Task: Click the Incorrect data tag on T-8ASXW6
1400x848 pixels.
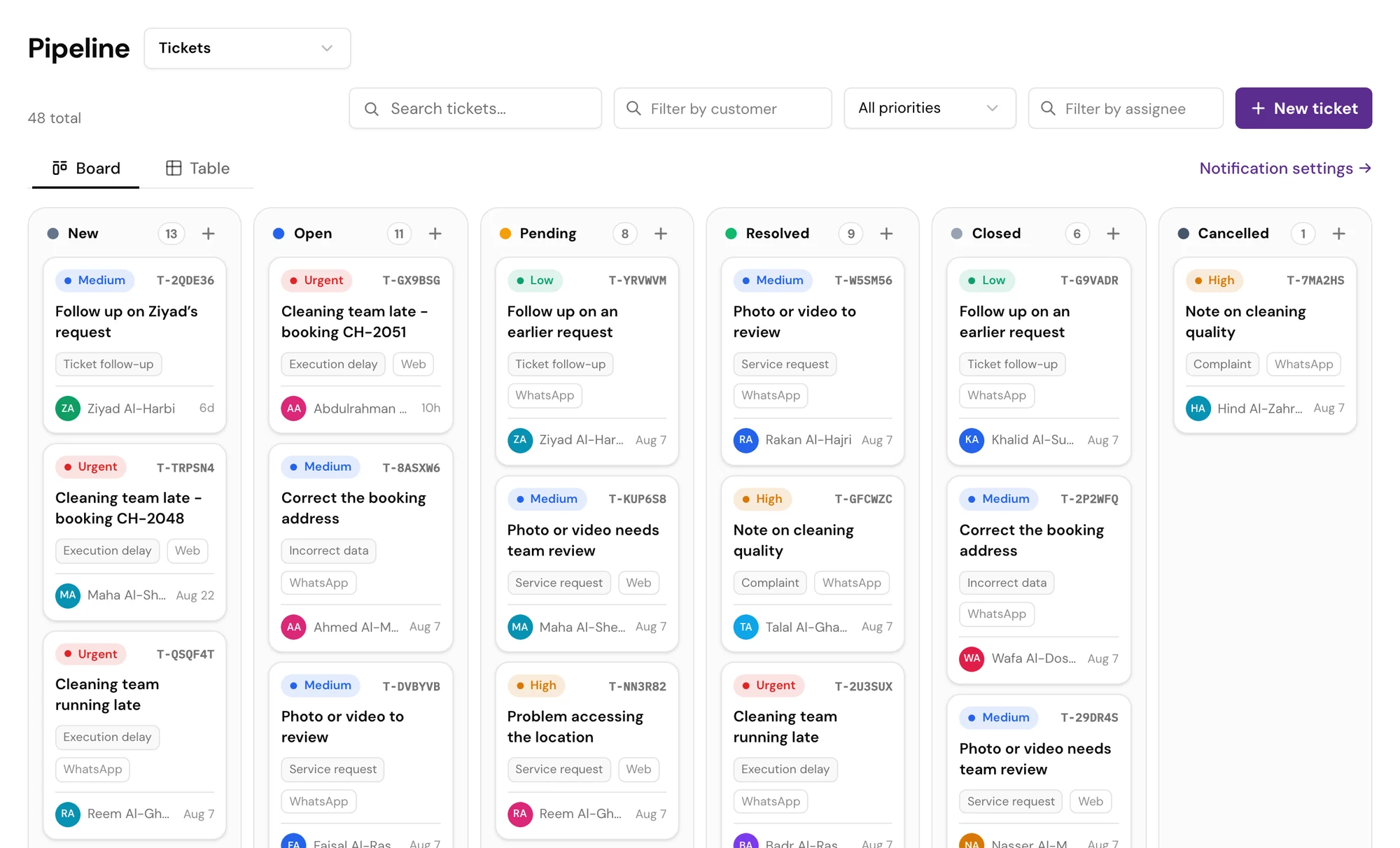Action: 328,551
